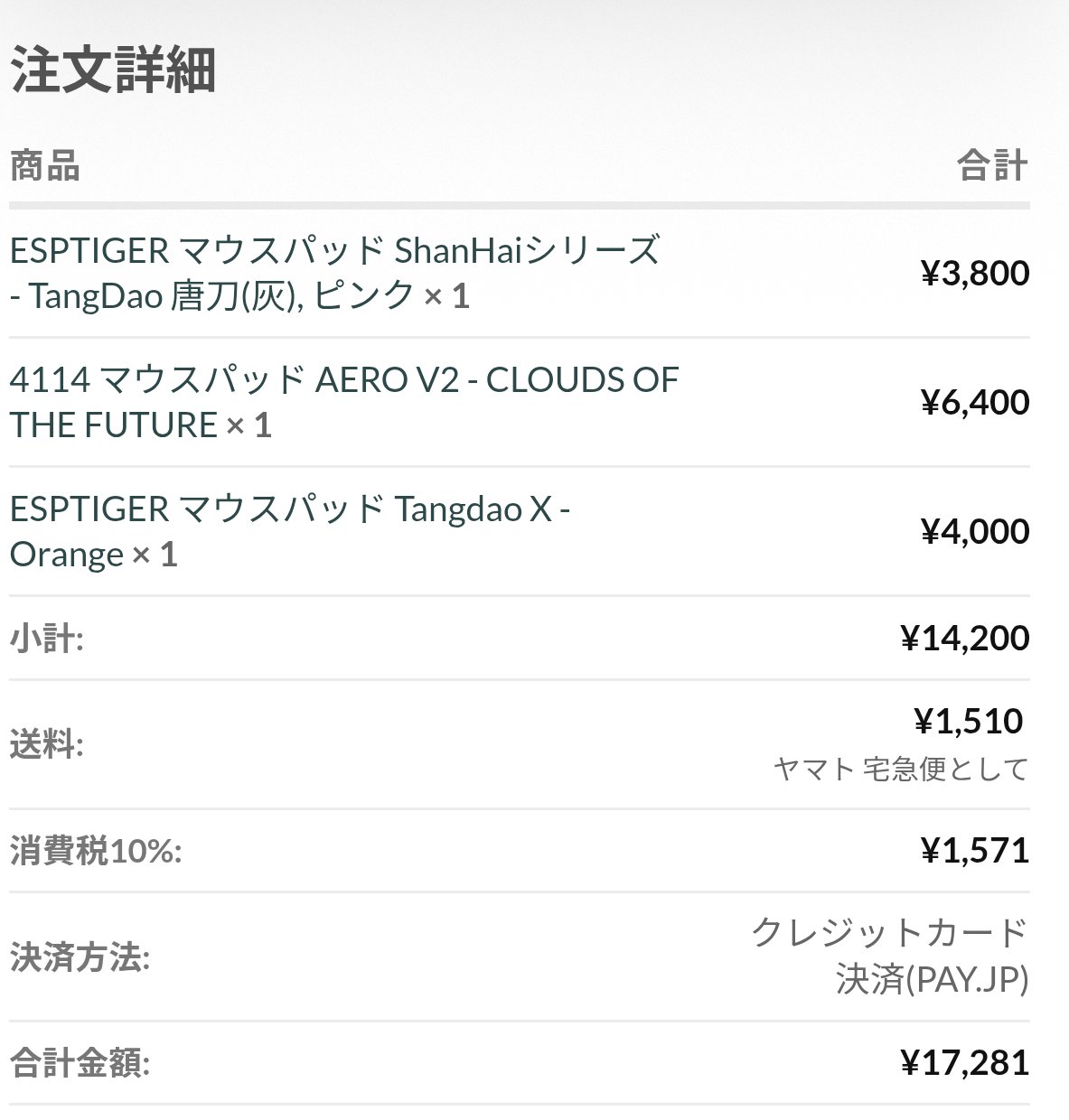Click the 小計 row label
1069x1120 pixels.
tap(46, 639)
